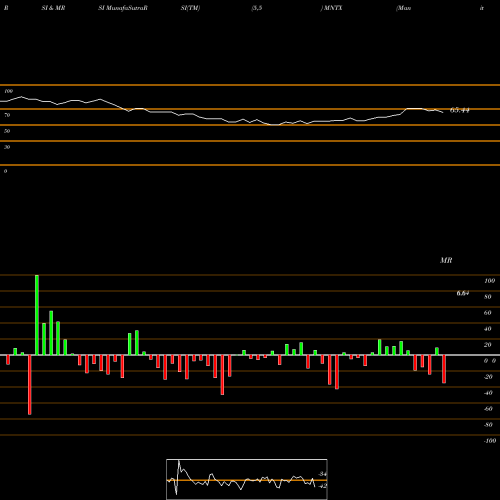Click the SI & MR header label
Screen dimensions: 500x500
point(53,8)
